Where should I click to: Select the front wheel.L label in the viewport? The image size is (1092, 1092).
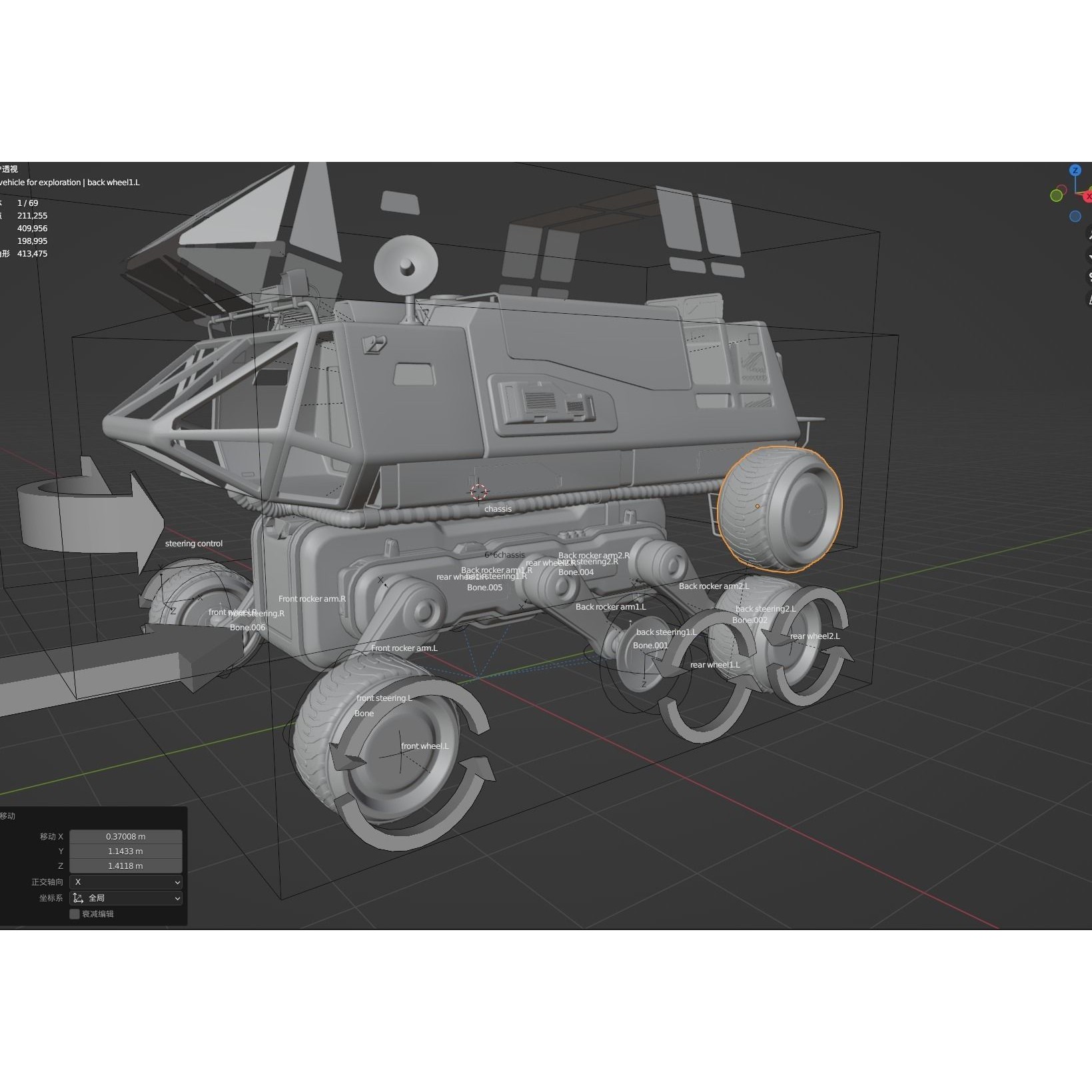tap(424, 746)
